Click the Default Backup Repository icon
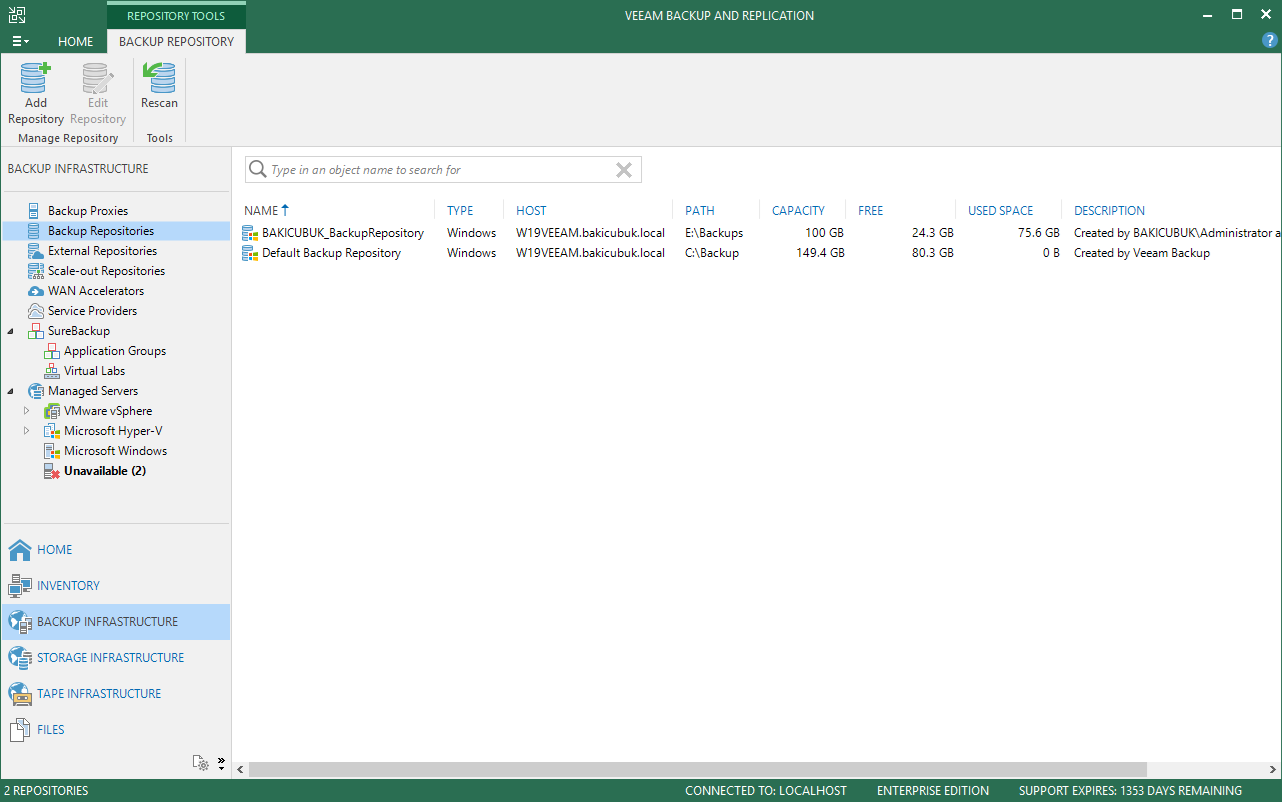Viewport: 1282px width, 802px height. pos(250,253)
